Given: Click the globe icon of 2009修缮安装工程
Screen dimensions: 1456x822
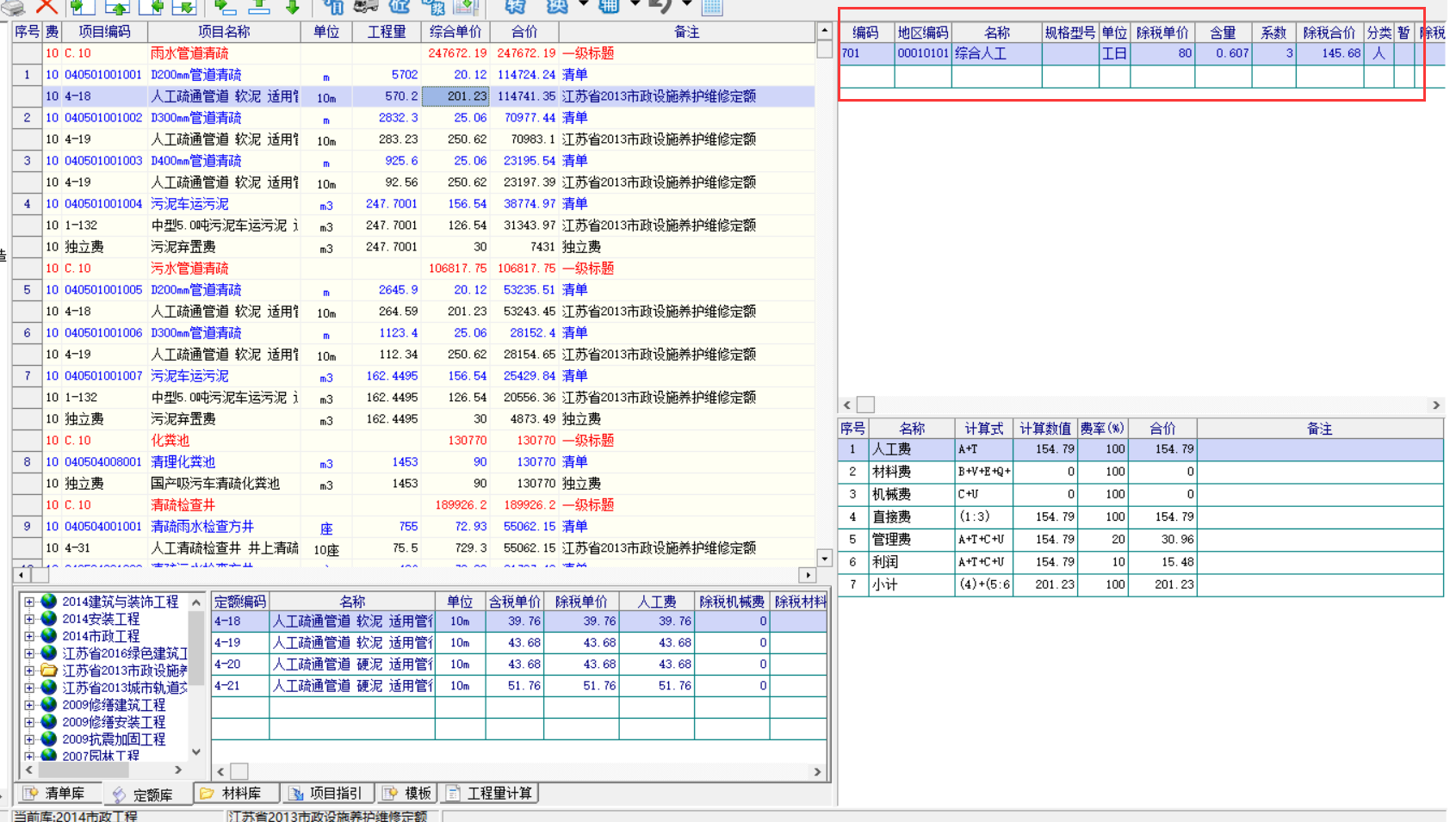Looking at the screenshot, I should tap(49, 721).
